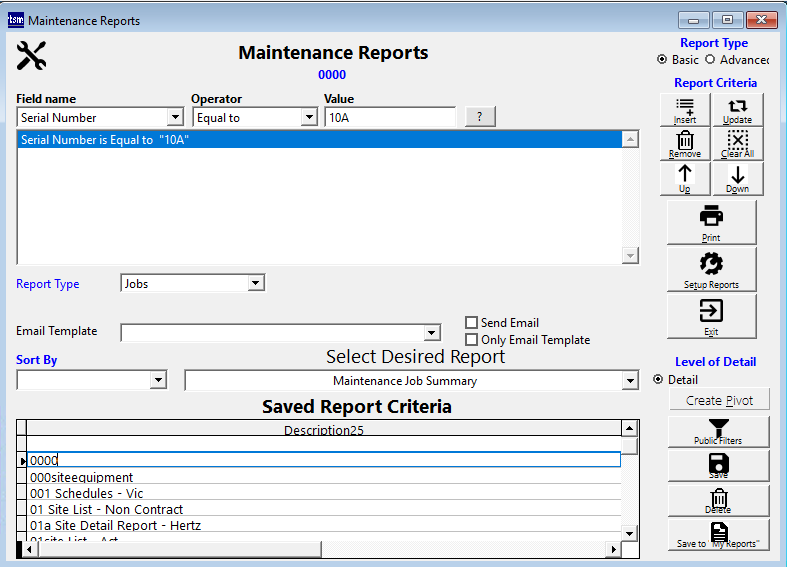Screen dimensions: 787x567
Task: Click the Value input field
Action: coord(389,118)
